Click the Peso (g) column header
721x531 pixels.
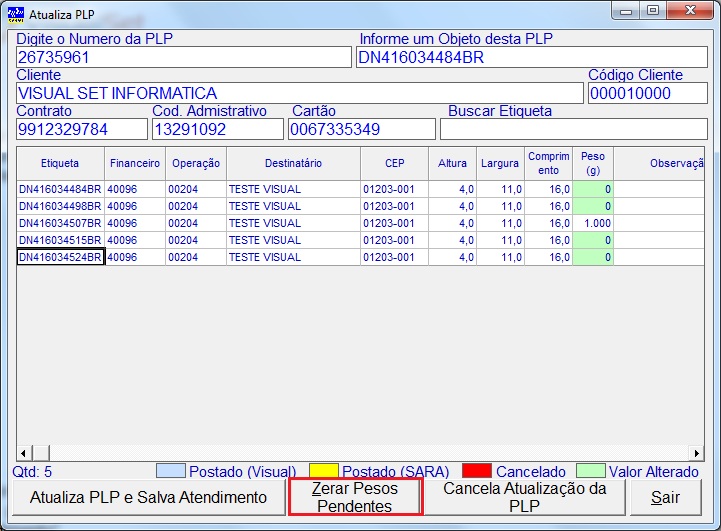[x=593, y=163]
